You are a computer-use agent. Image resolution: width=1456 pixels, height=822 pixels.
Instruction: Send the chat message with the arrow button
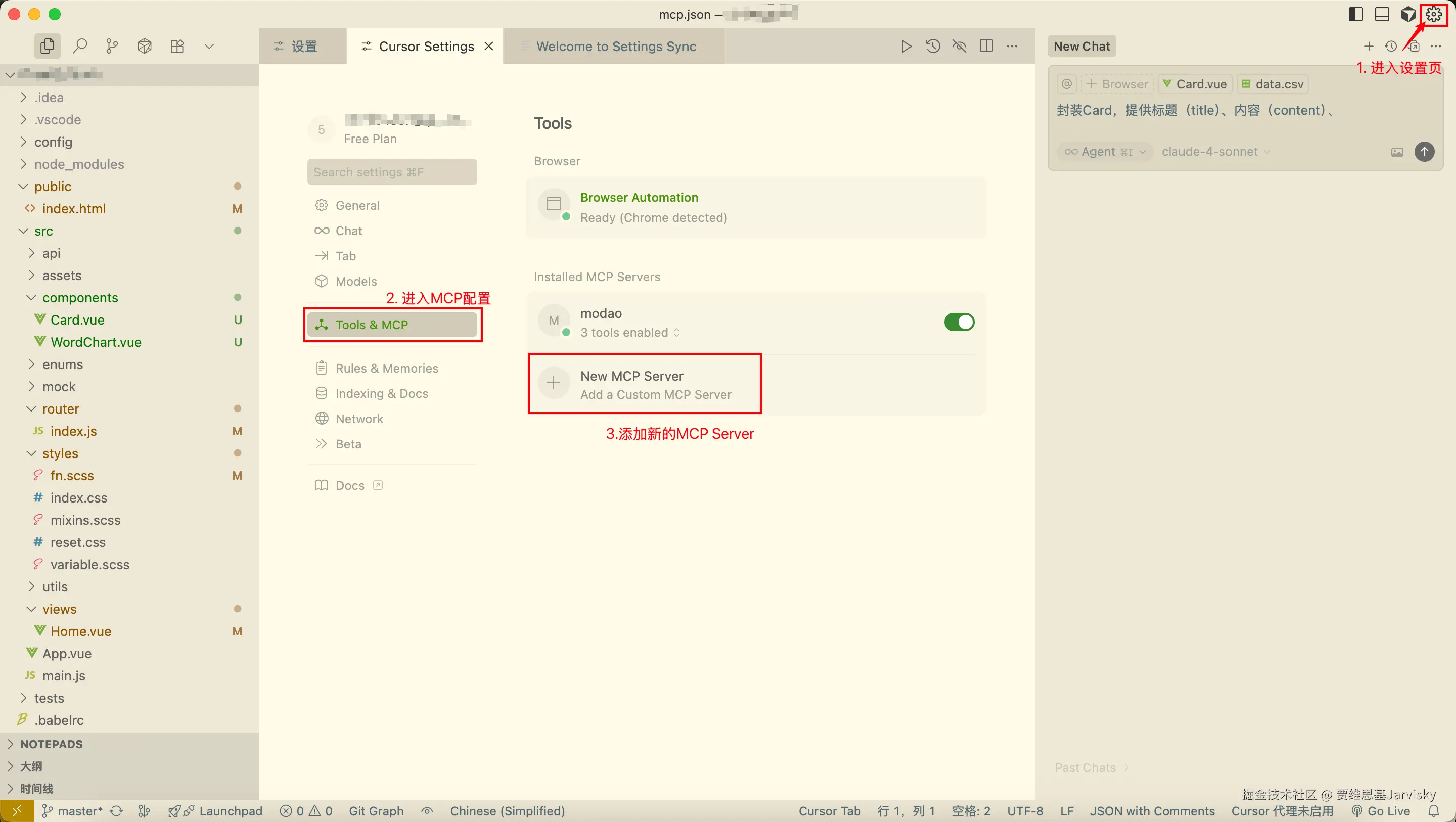pos(1424,152)
